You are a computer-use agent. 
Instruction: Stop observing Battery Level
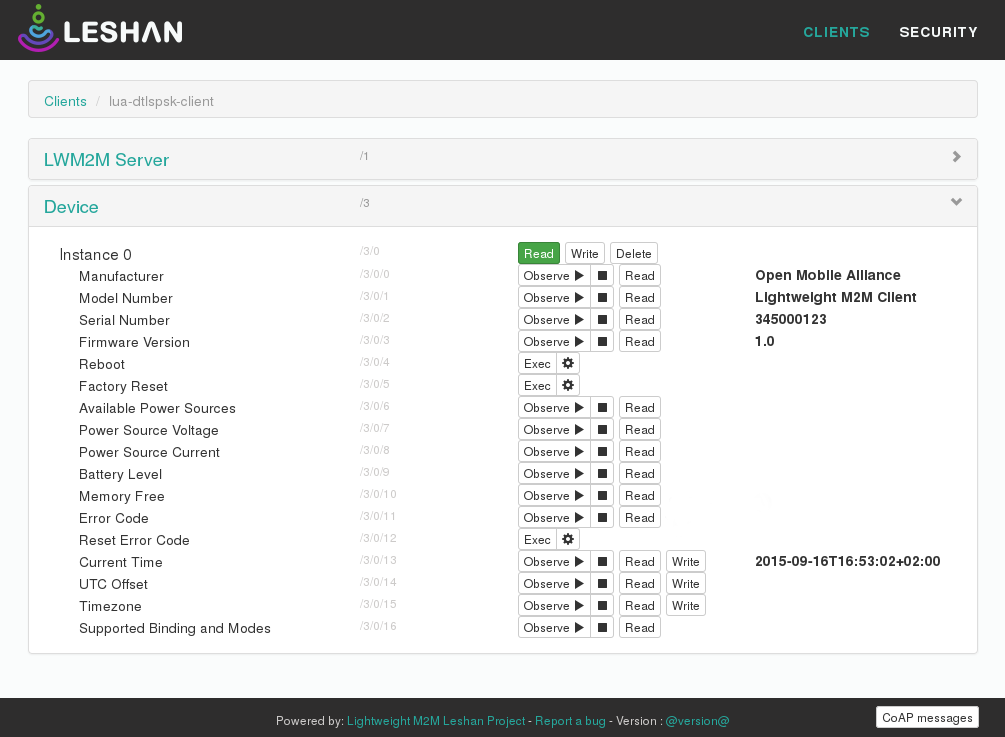click(x=602, y=474)
